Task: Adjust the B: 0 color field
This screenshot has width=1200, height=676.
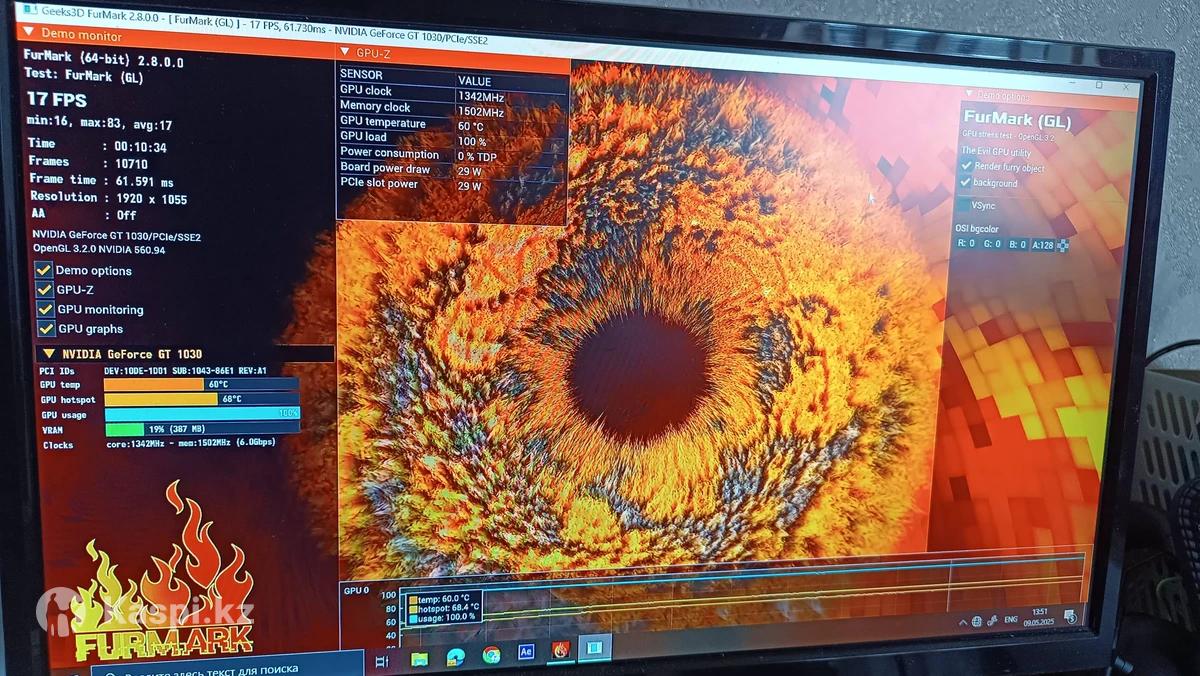Action: coord(1016,245)
